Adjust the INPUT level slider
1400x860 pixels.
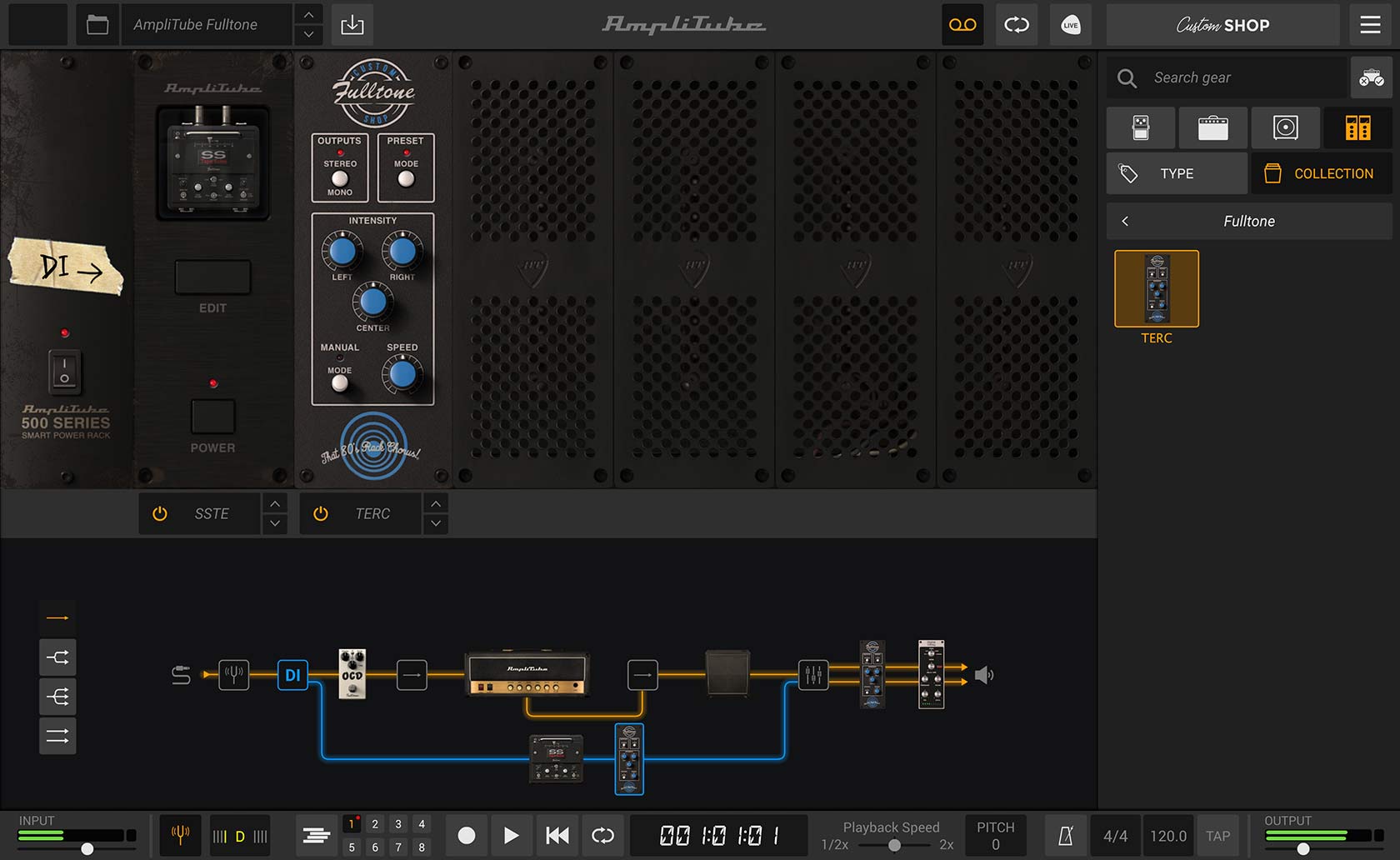[x=87, y=848]
